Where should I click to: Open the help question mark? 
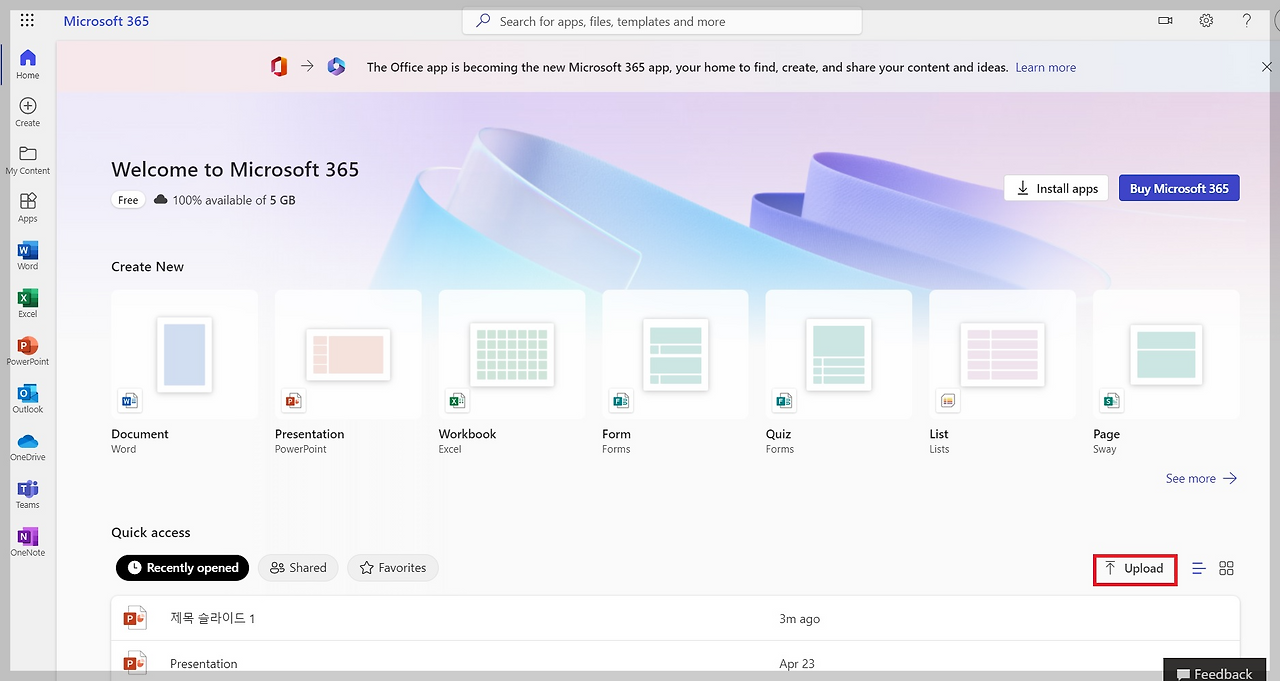(x=1246, y=20)
